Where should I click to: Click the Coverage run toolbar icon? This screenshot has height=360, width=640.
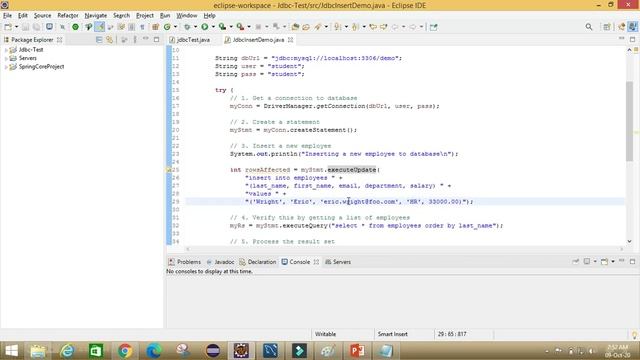(222, 27)
